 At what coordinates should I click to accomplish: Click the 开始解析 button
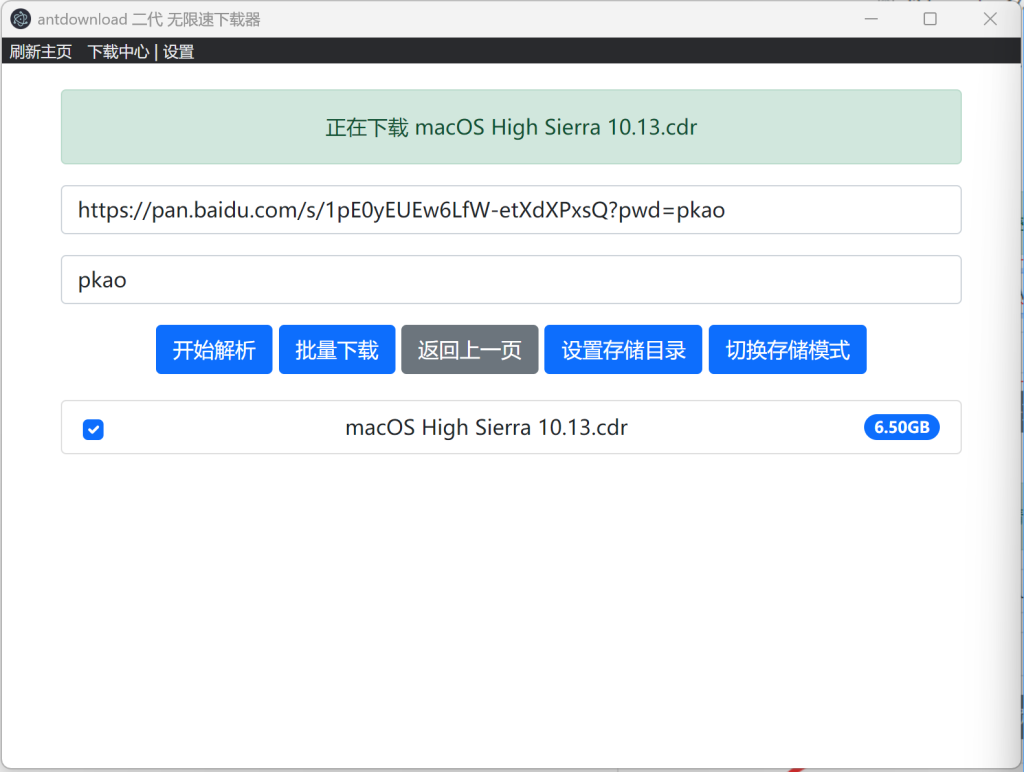tap(214, 349)
